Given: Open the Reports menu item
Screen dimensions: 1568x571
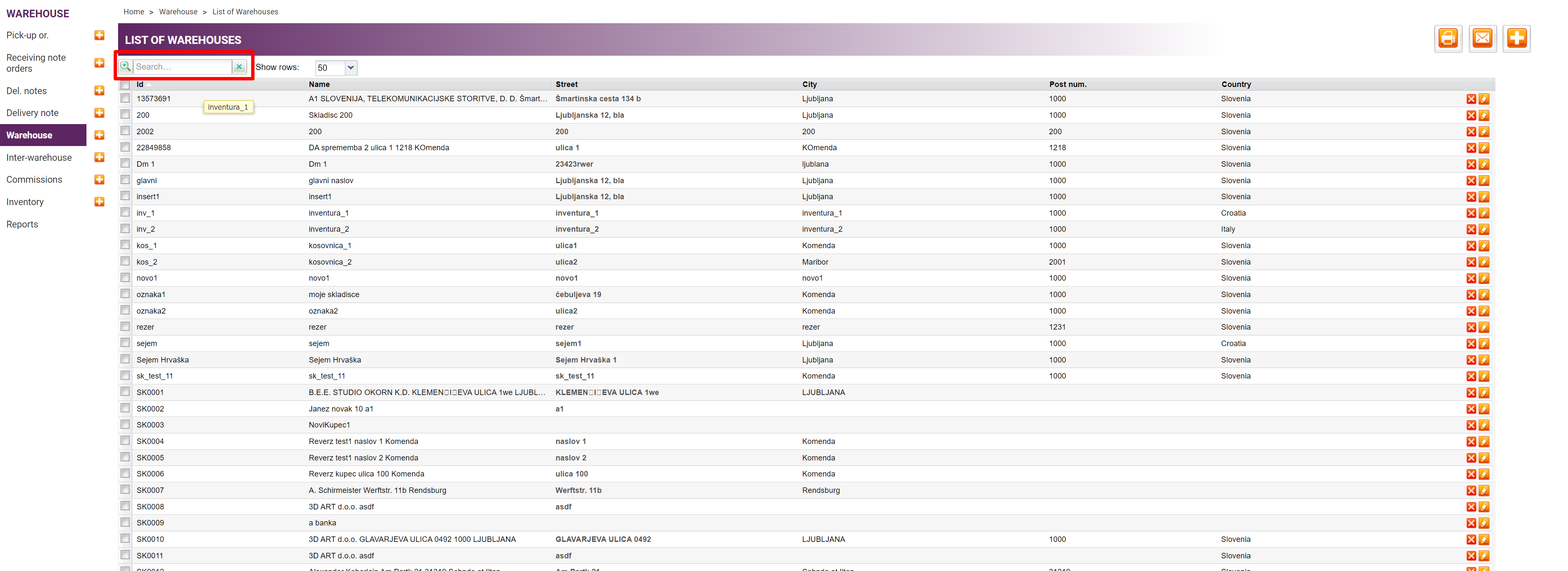Looking at the screenshot, I should (x=22, y=224).
